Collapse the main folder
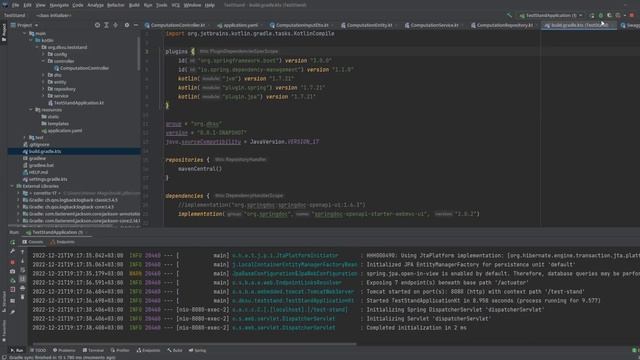Screen dimensions: 640x360 pos(24,33)
